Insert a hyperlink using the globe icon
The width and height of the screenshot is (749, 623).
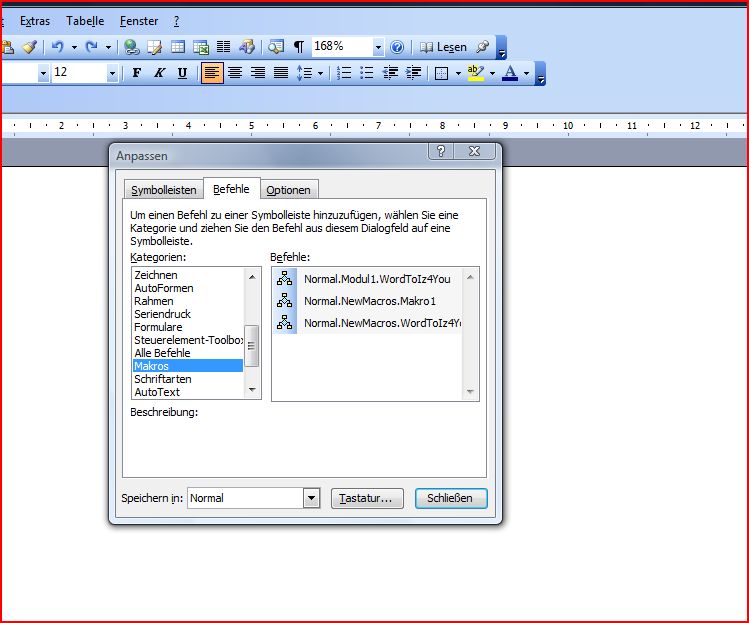(131, 47)
